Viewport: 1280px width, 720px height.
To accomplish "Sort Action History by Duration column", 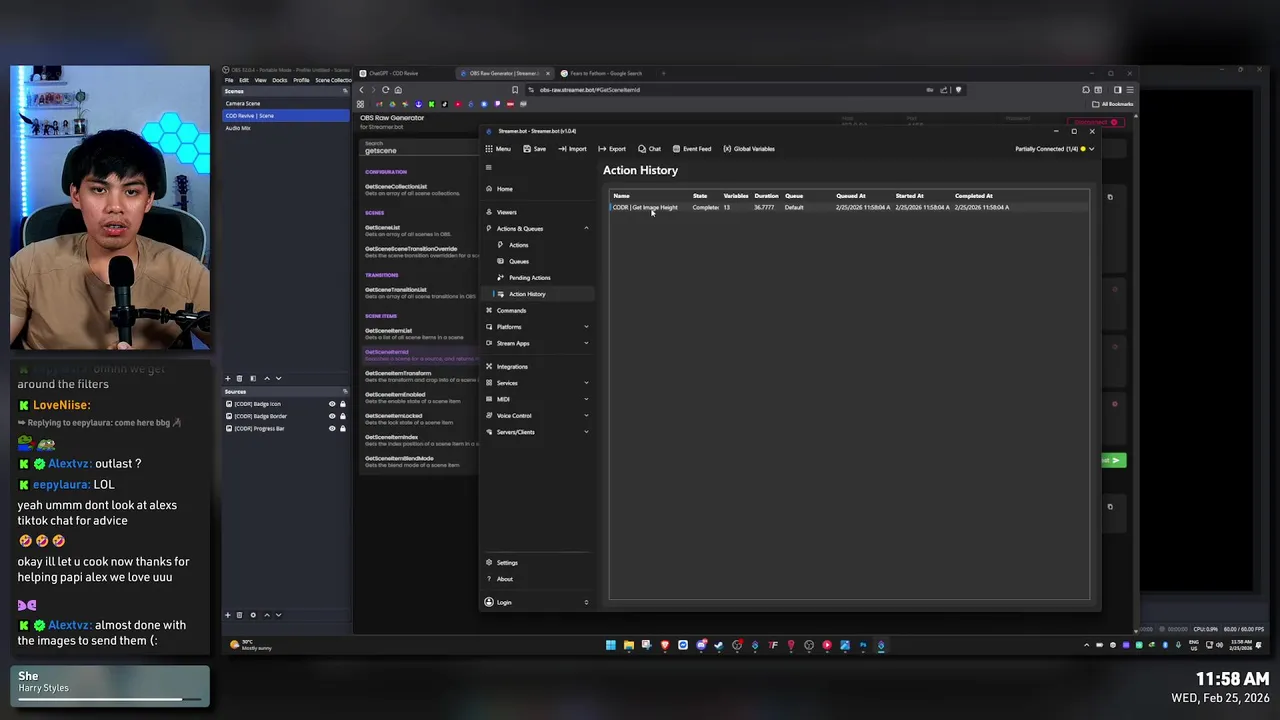I will 766,196.
